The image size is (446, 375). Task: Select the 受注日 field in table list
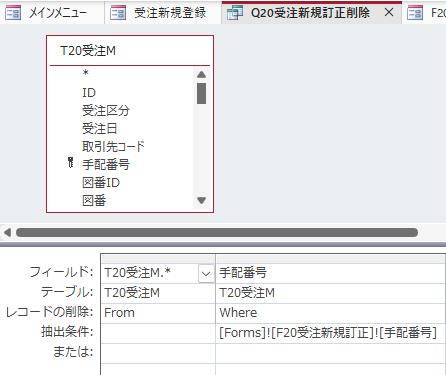99,128
